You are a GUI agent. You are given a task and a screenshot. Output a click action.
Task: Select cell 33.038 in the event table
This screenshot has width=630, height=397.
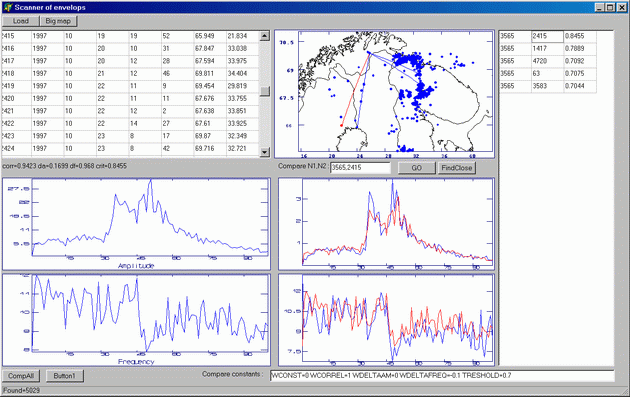pos(242,49)
